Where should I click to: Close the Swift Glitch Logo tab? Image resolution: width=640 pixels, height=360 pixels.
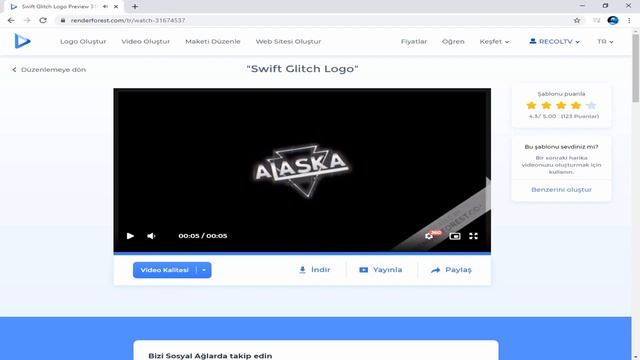point(116,7)
